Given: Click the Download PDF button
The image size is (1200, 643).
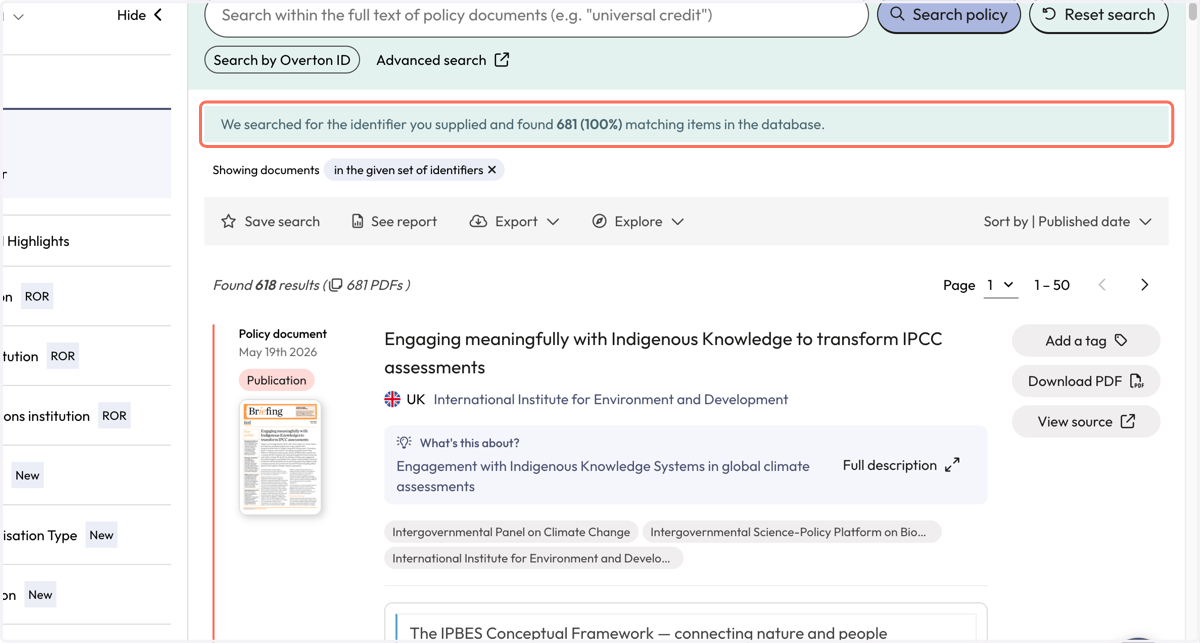Looking at the screenshot, I should 1086,381.
